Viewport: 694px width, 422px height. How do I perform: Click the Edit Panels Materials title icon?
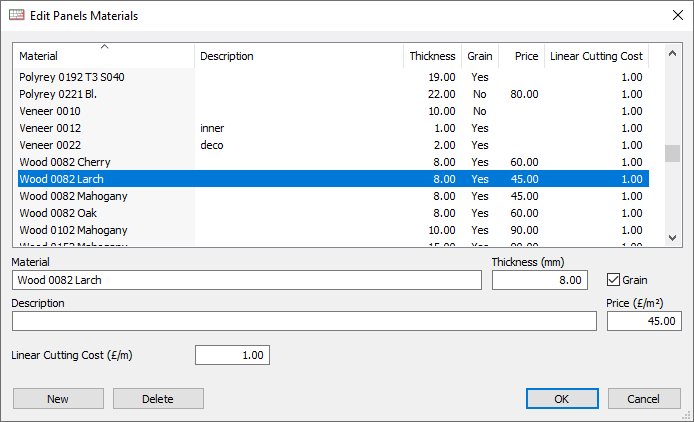(x=16, y=15)
